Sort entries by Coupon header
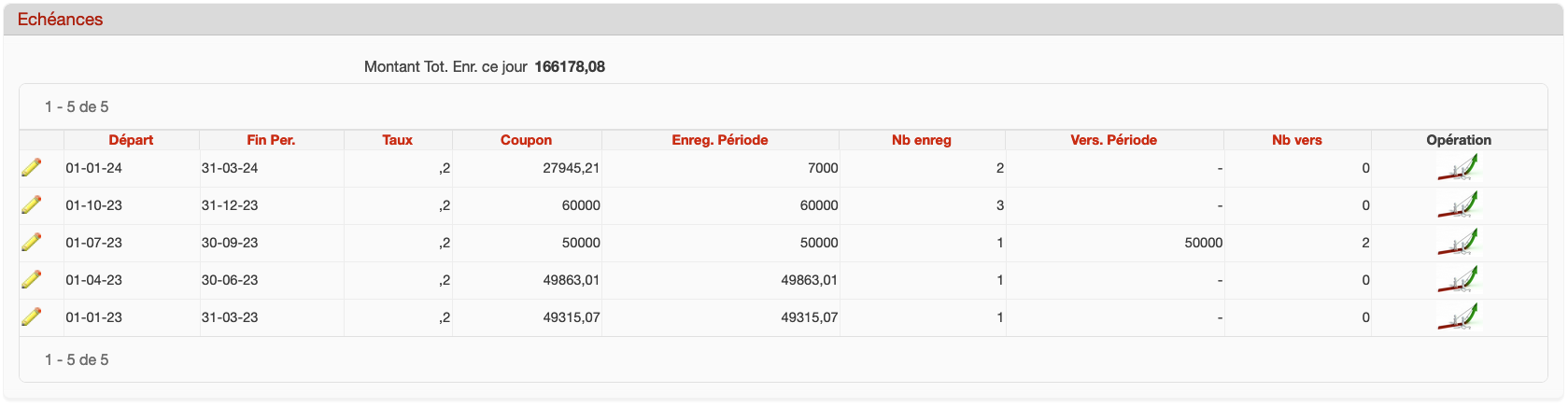Screen dimensions: 1568x407 pos(526,140)
